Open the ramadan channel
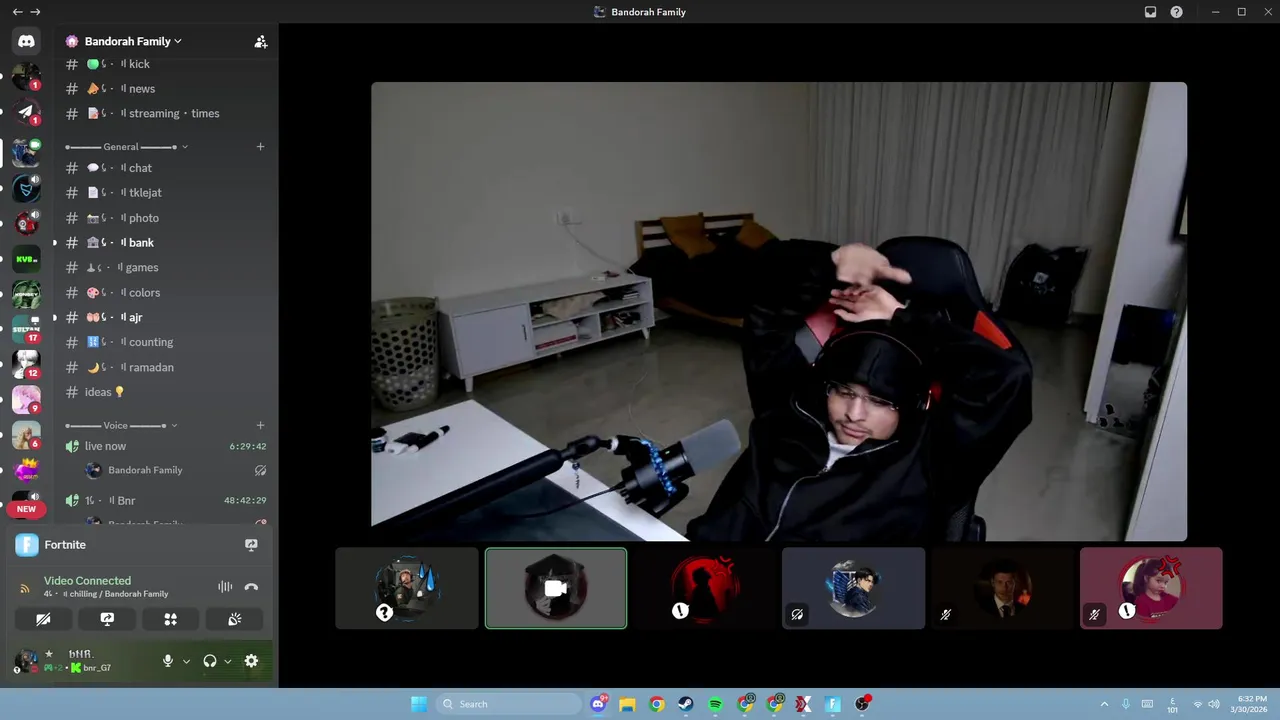The width and height of the screenshot is (1280, 720). pyautogui.click(x=167, y=367)
